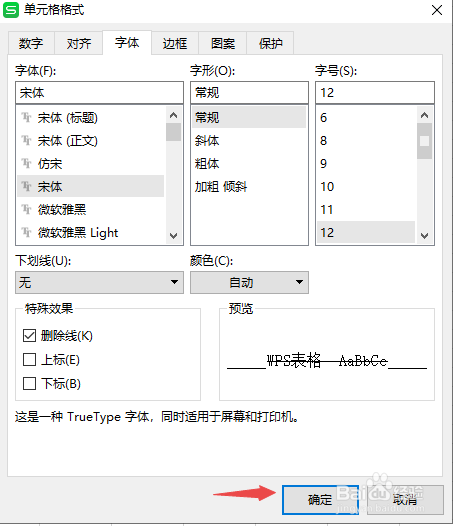Choose 微软雅黑 Light font entry
Viewport: 453px width, 526px height.
point(91,232)
